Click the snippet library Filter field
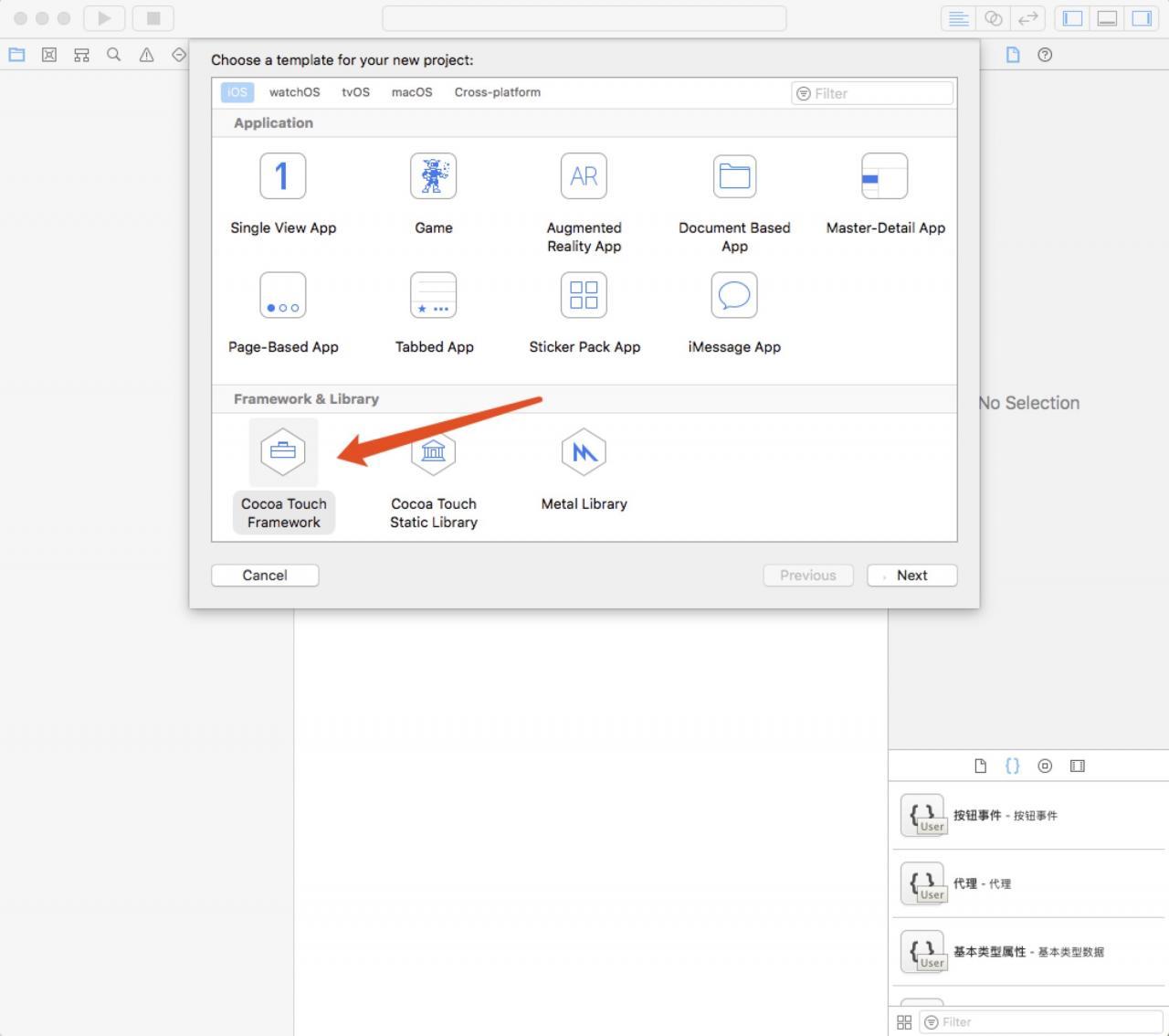 (1041, 1022)
